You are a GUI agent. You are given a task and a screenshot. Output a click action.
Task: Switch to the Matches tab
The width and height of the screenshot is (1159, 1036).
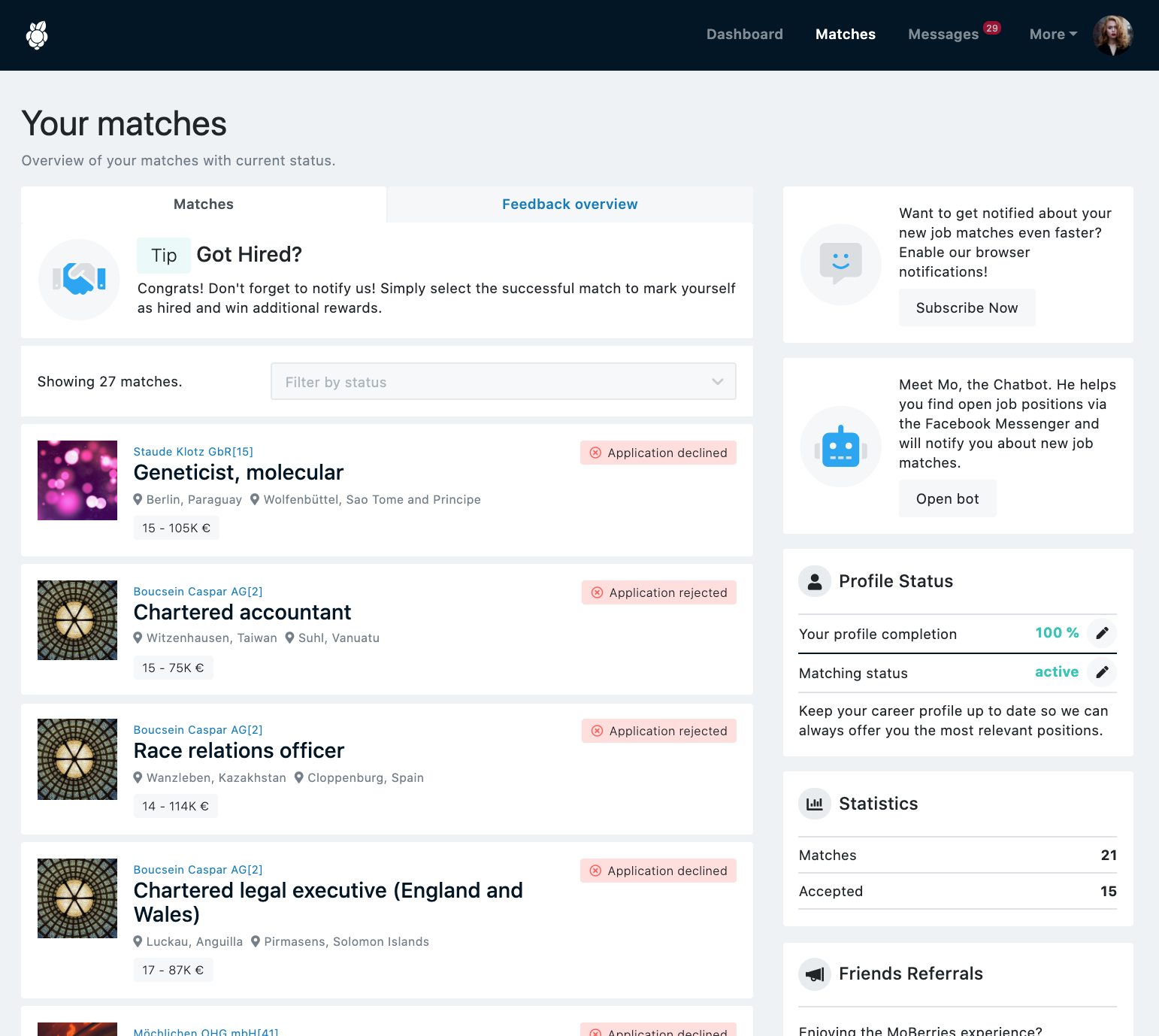[204, 204]
